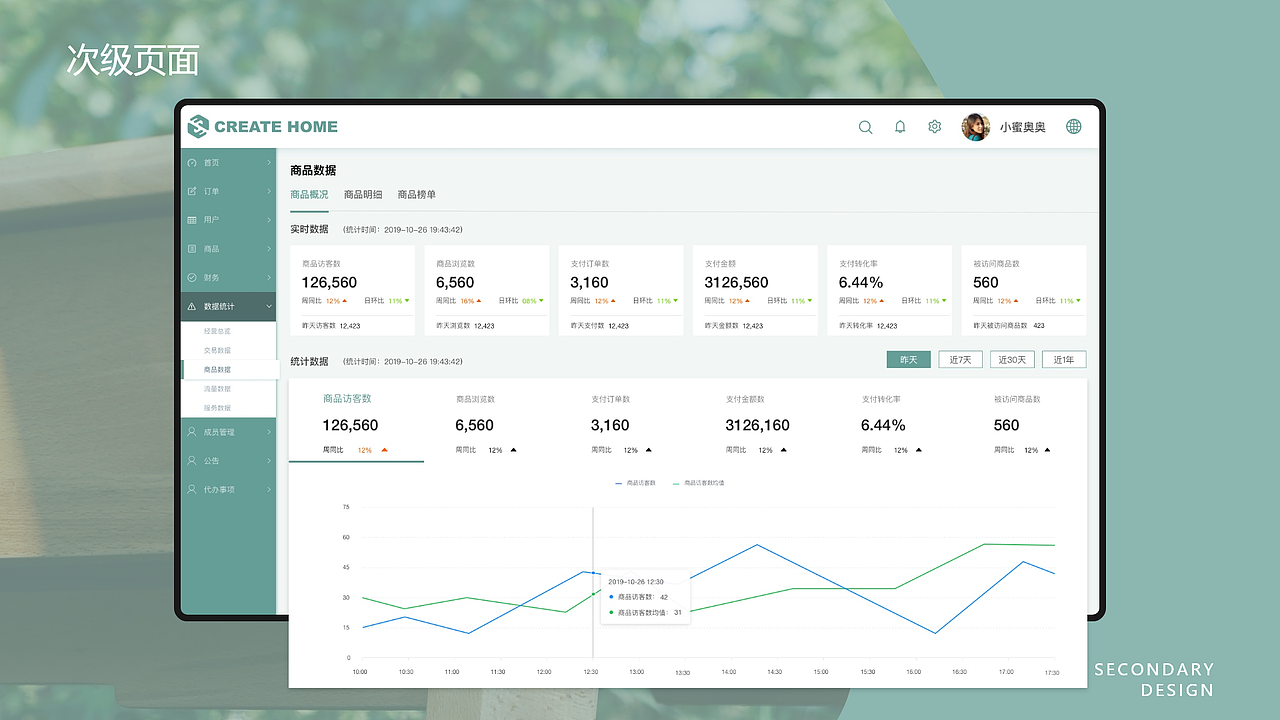
Task: Click realtime 支付订单数 card value 3,160
Action: tap(589, 283)
